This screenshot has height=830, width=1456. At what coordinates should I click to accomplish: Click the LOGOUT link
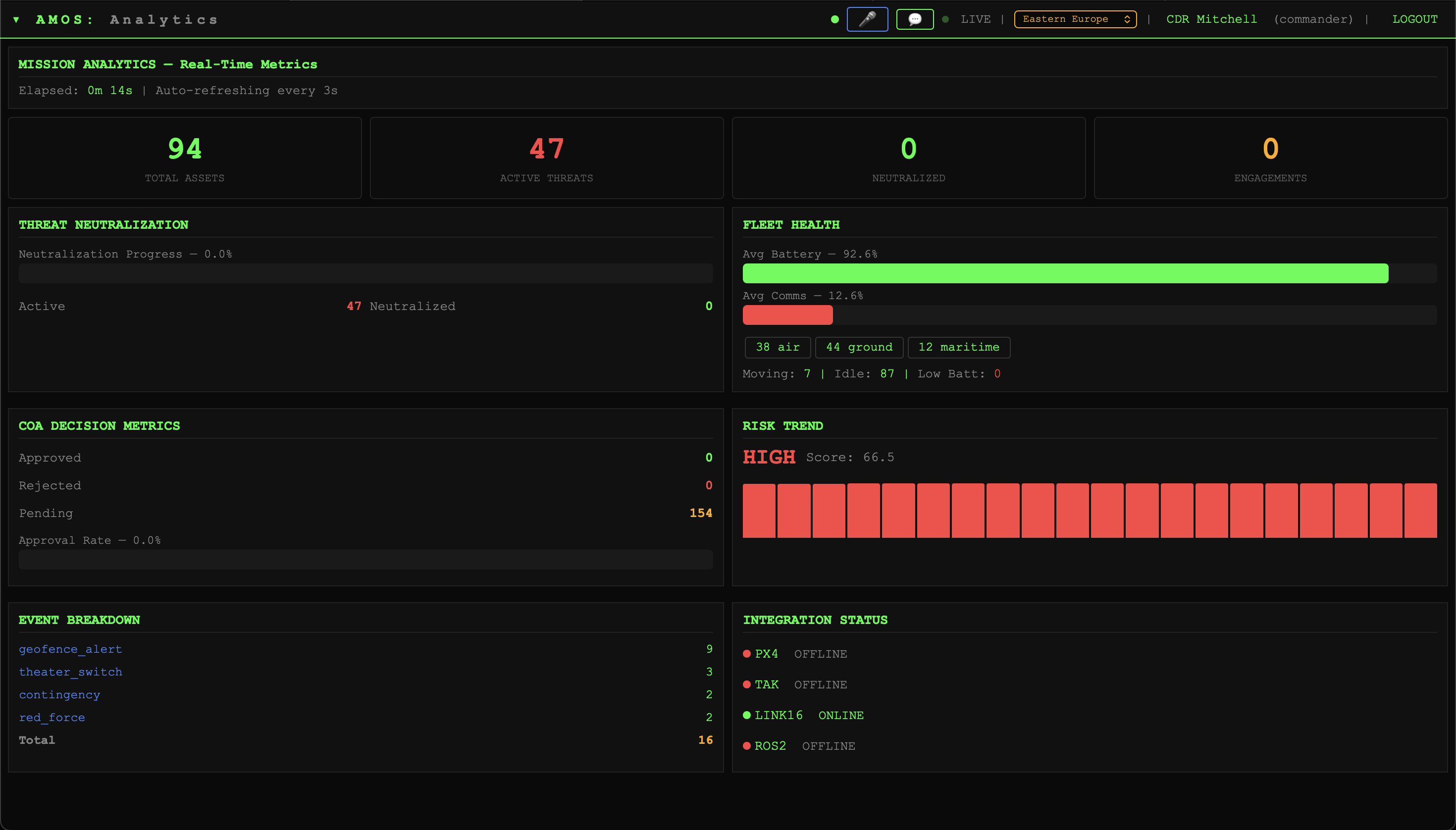click(1414, 19)
